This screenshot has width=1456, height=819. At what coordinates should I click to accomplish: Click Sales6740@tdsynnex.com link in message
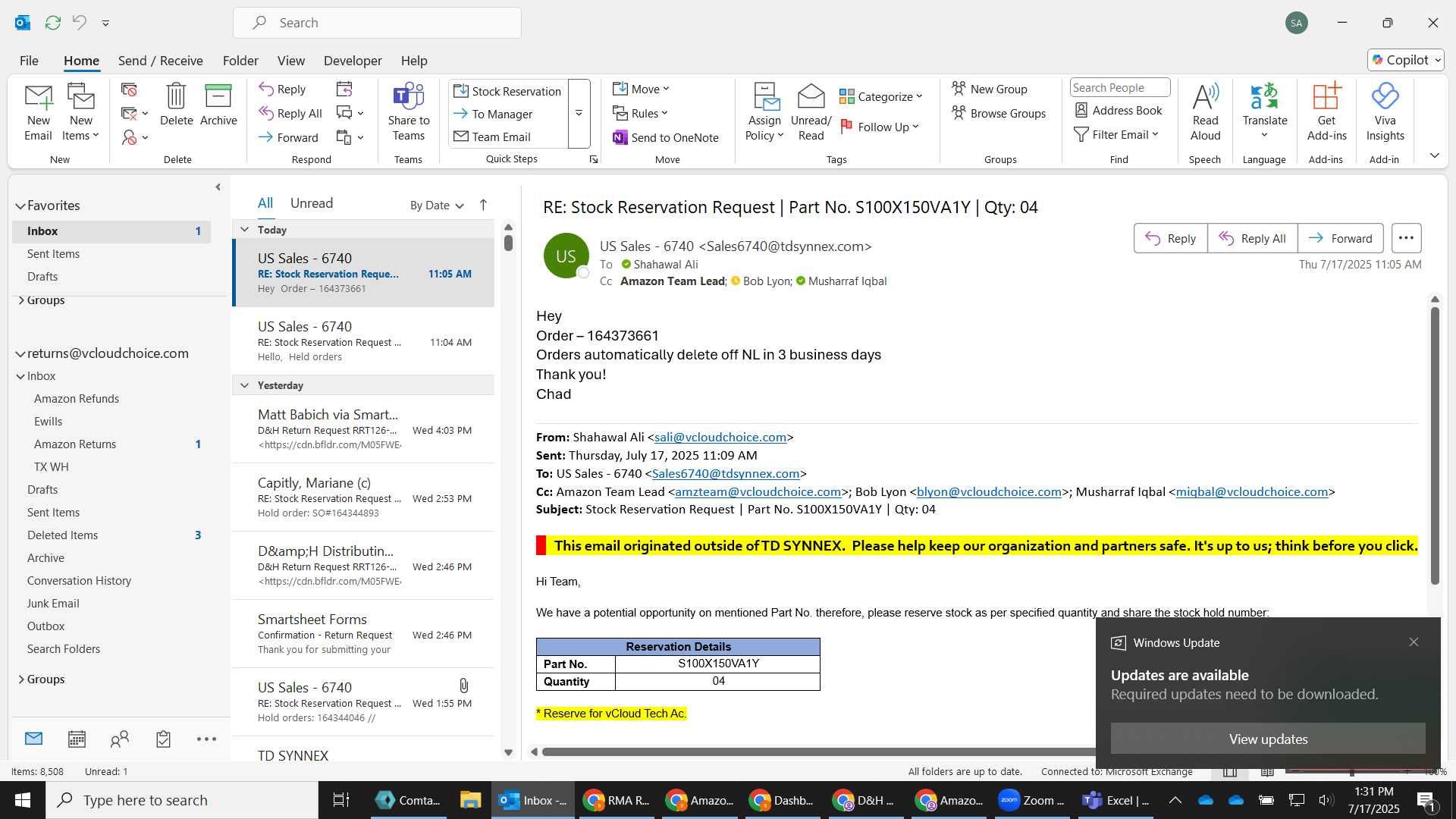tap(726, 474)
